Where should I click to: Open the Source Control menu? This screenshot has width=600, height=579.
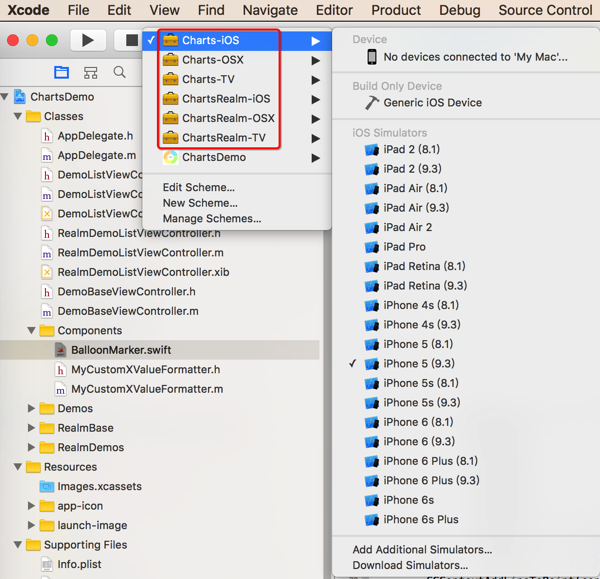coord(545,10)
